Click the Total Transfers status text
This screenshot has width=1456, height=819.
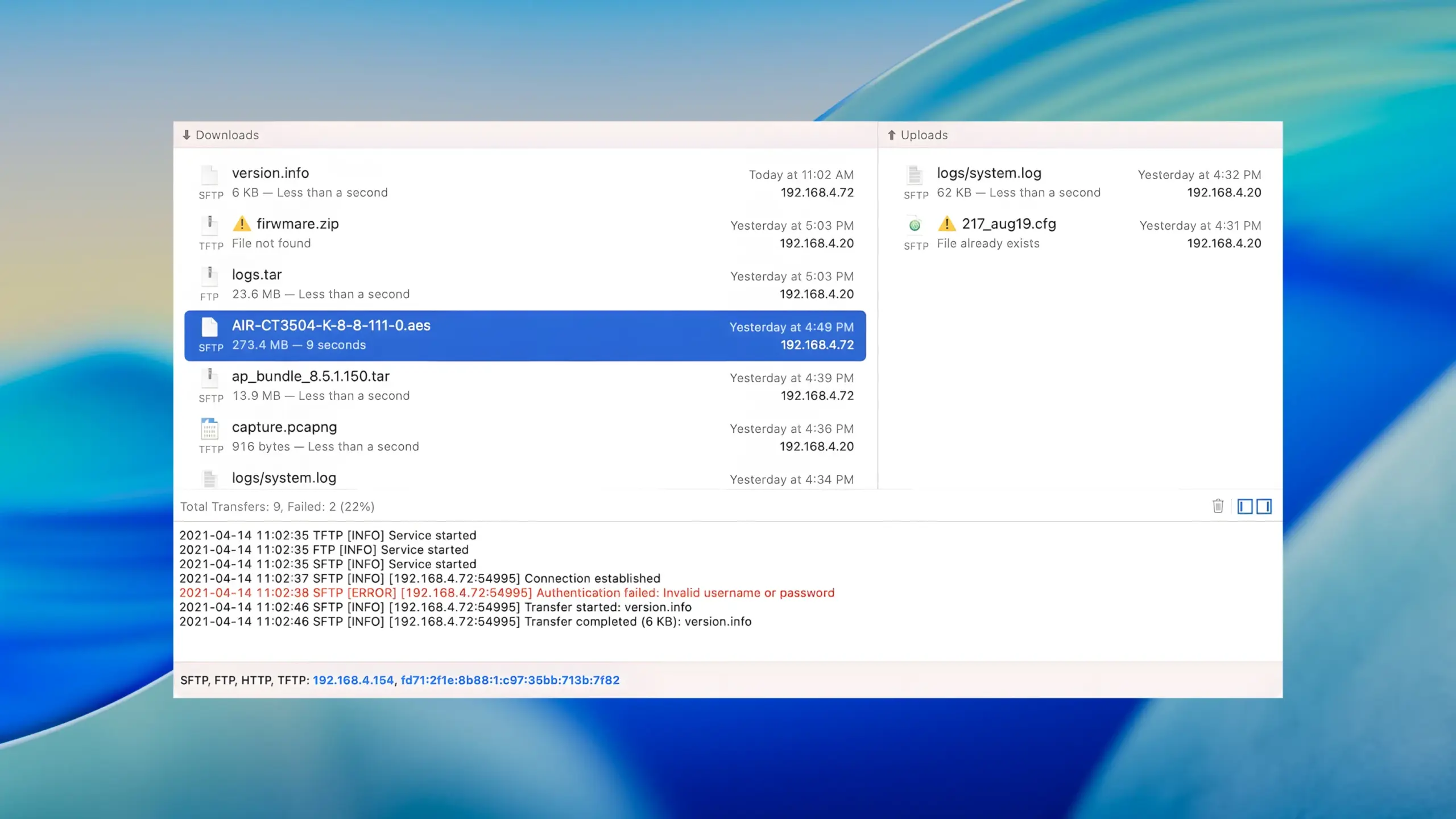(278, 506)
